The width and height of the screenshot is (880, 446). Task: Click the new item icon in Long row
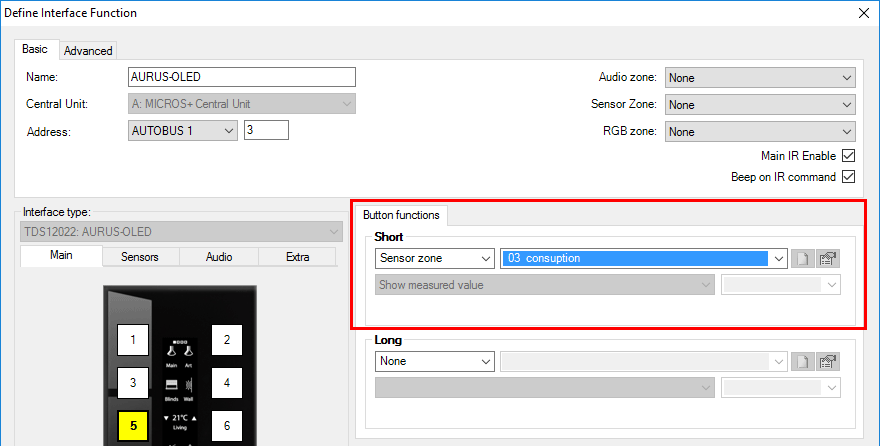(x=802, y=361)
